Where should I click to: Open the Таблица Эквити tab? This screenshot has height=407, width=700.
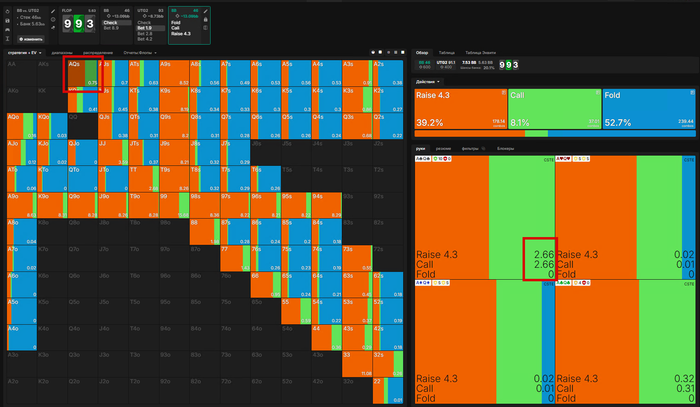pyautogui.click(x=480, y=53)
